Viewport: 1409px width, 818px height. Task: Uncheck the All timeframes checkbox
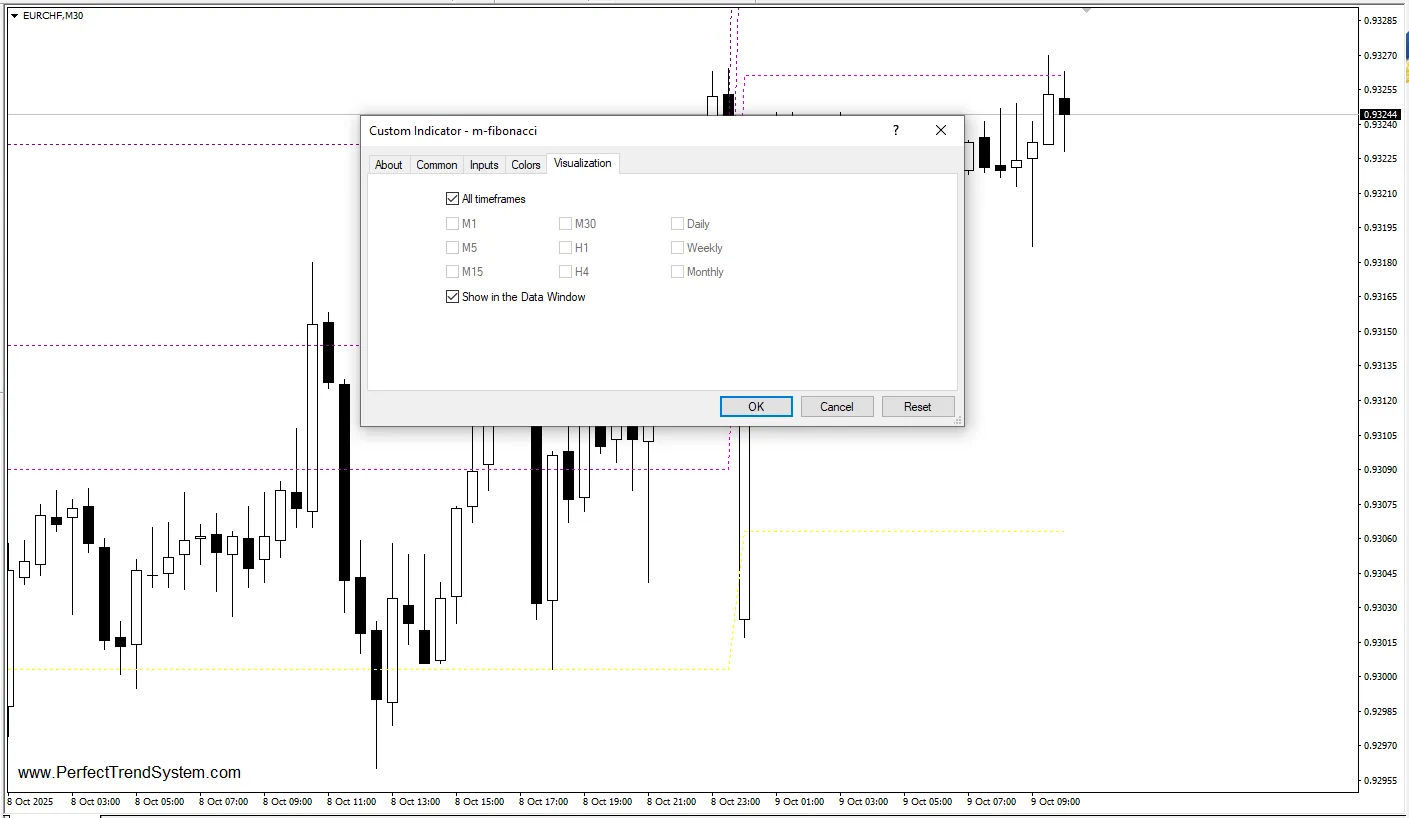click(453, 199)
